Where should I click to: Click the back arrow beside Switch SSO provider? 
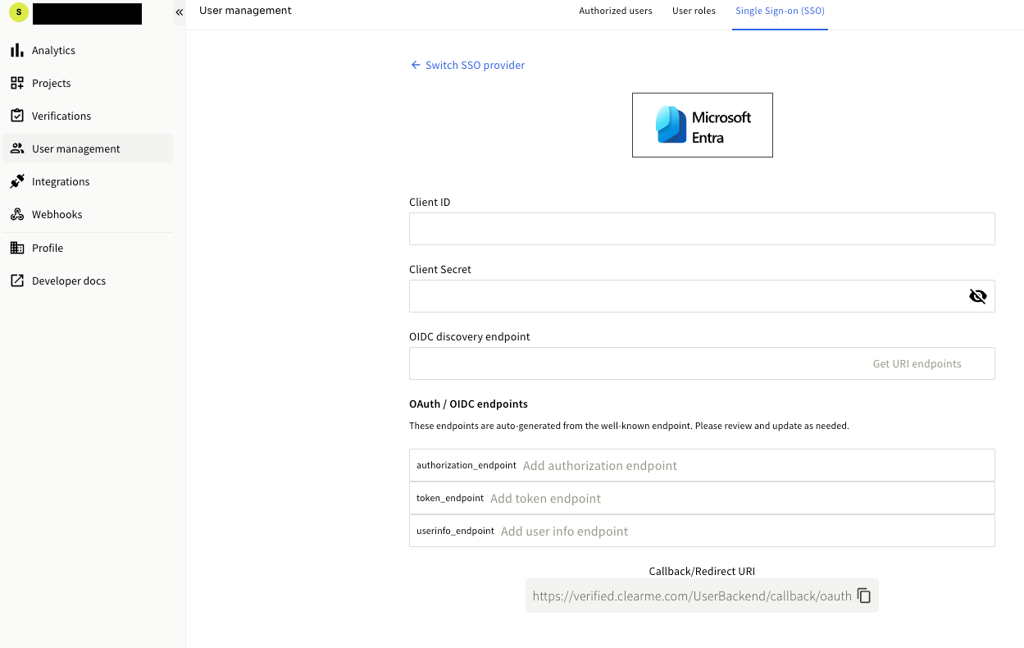coord(415,65)
